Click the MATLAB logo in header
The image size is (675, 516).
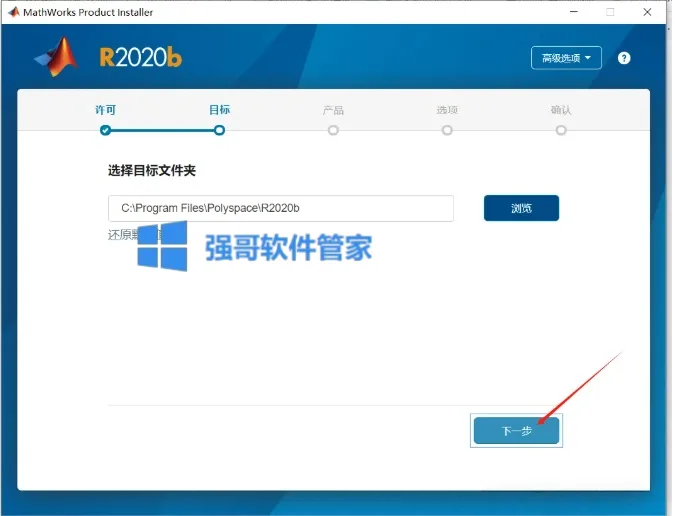click(x=57, y=57)
